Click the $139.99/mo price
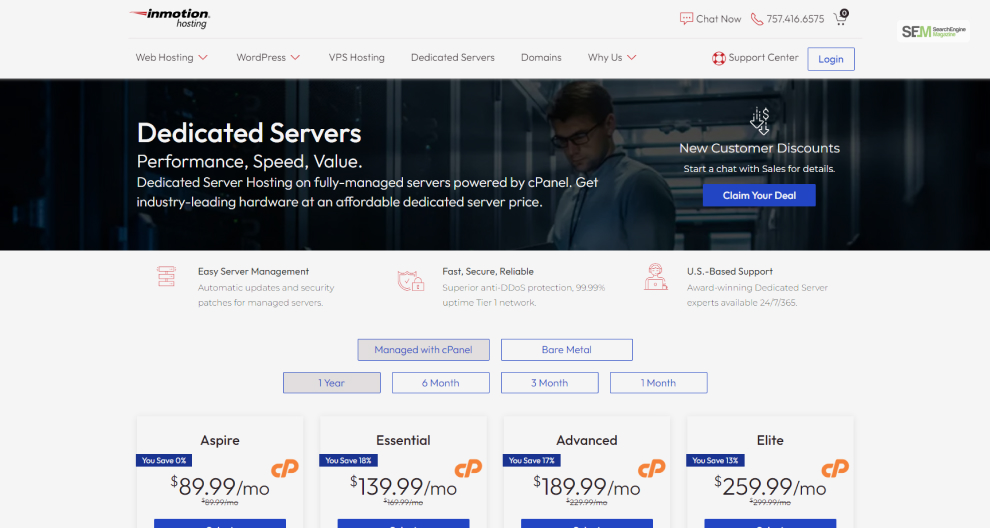 403,486
